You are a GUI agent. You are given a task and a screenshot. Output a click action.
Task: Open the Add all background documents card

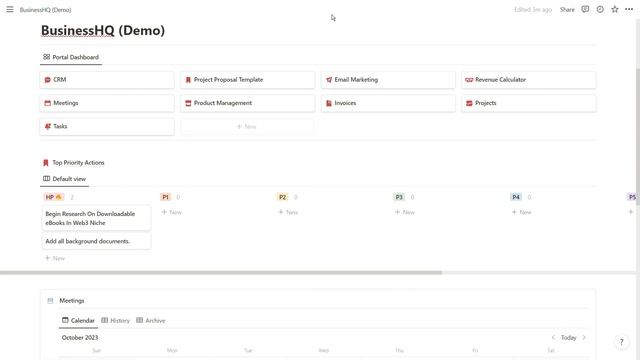(x=96, y=241)
